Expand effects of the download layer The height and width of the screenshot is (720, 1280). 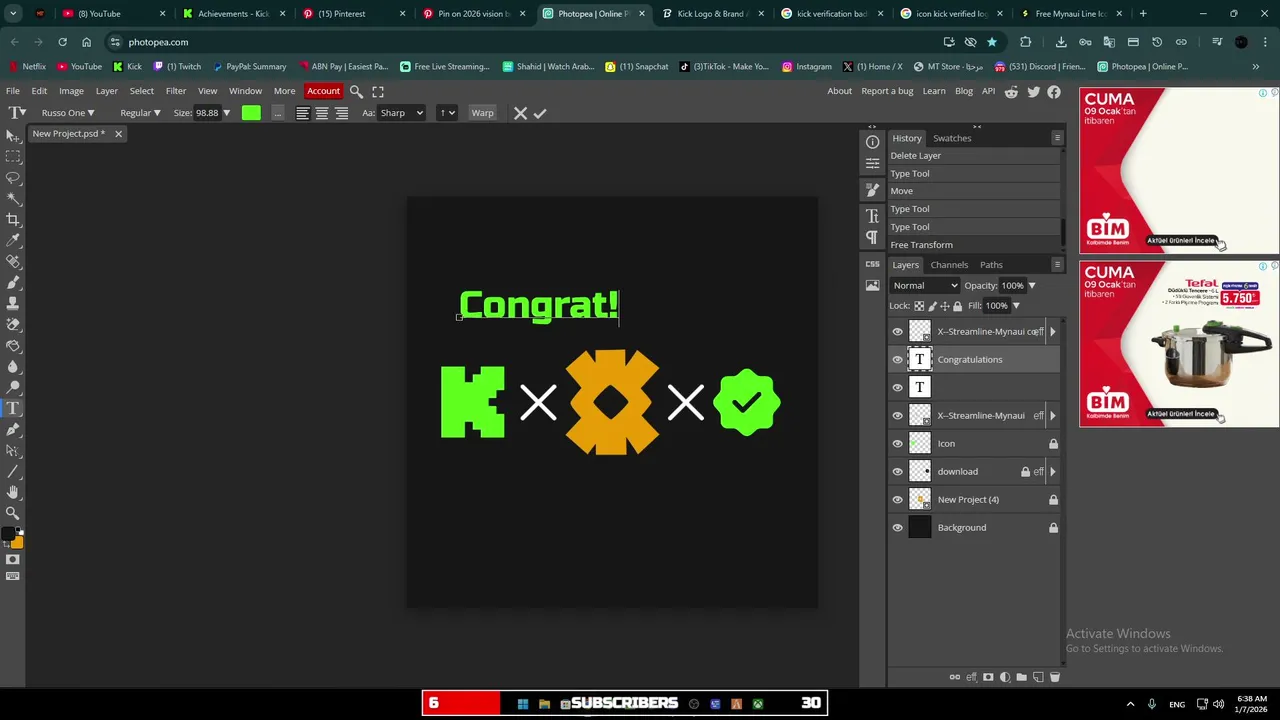(1052, 471)
